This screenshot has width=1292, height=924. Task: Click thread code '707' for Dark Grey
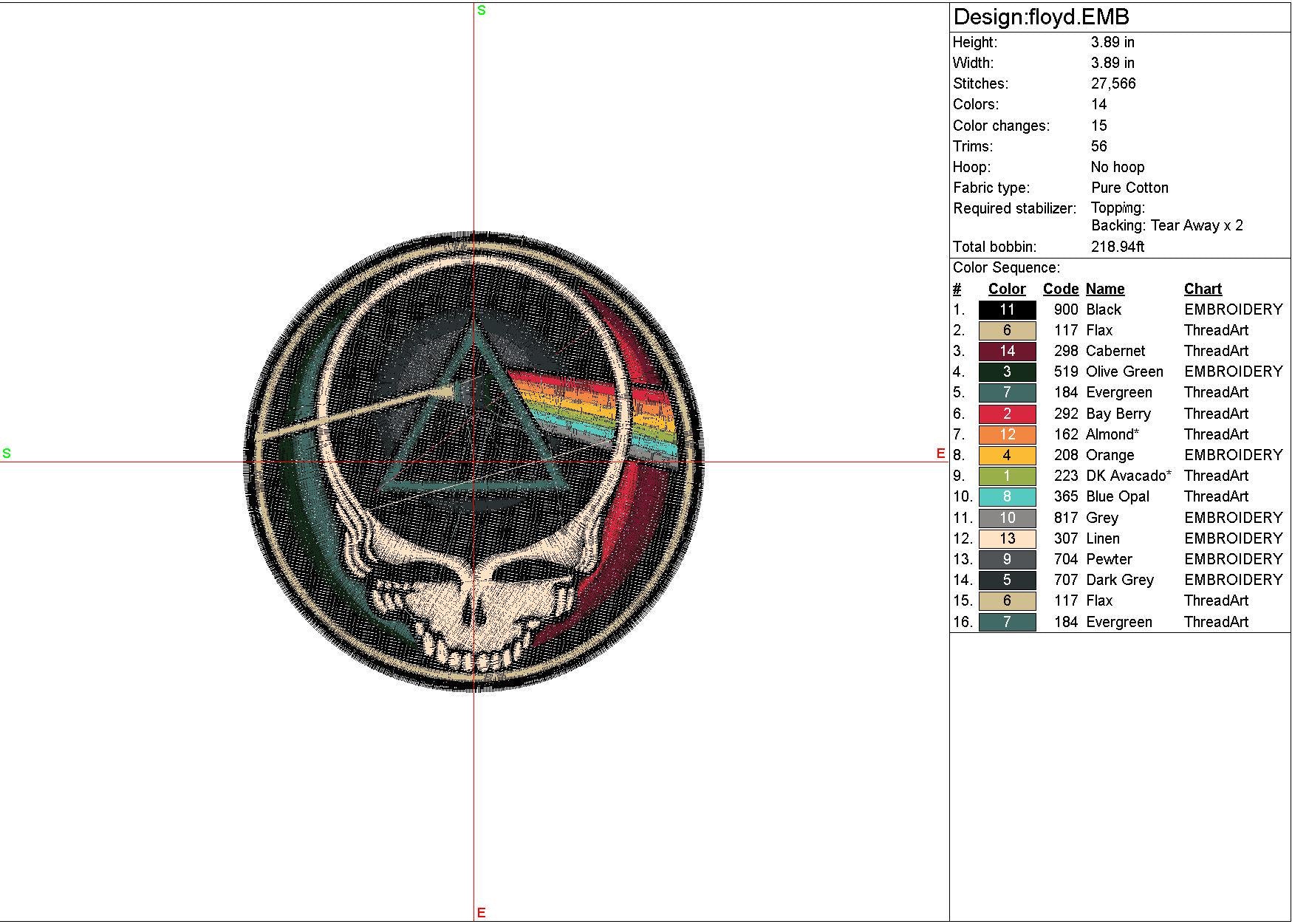pyautogui.click(x=1066, y=580)
